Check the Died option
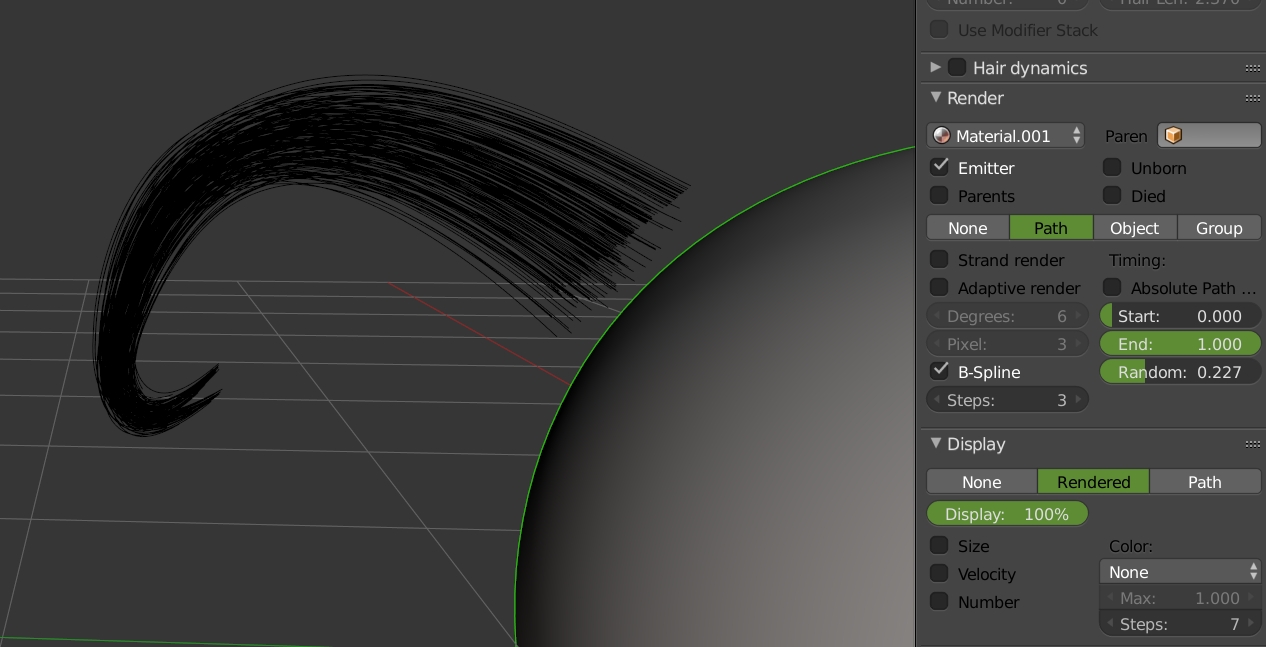1266x647 pixels. pyautogui.click(x=1112, y=195)
